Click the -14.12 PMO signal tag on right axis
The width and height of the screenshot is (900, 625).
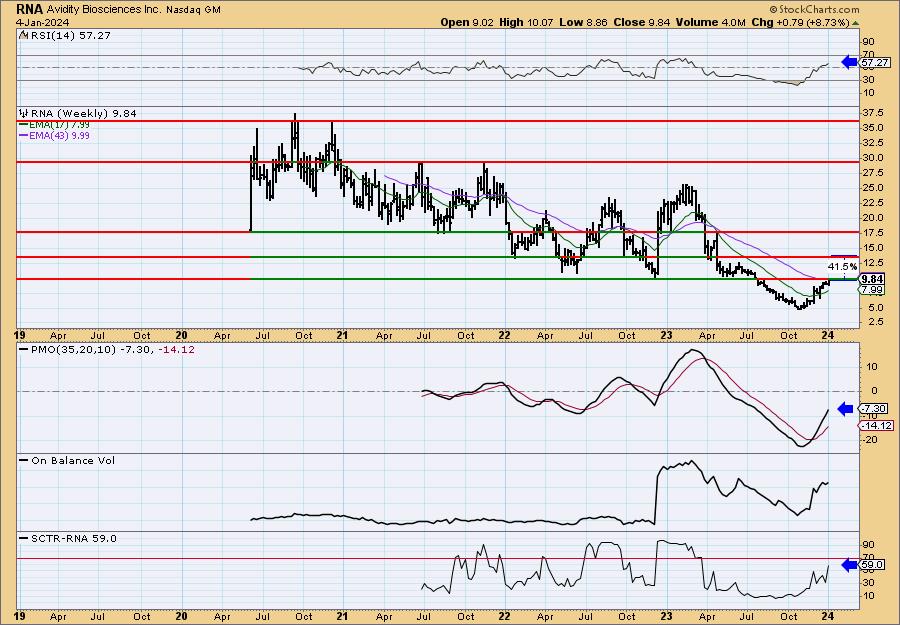875,425
